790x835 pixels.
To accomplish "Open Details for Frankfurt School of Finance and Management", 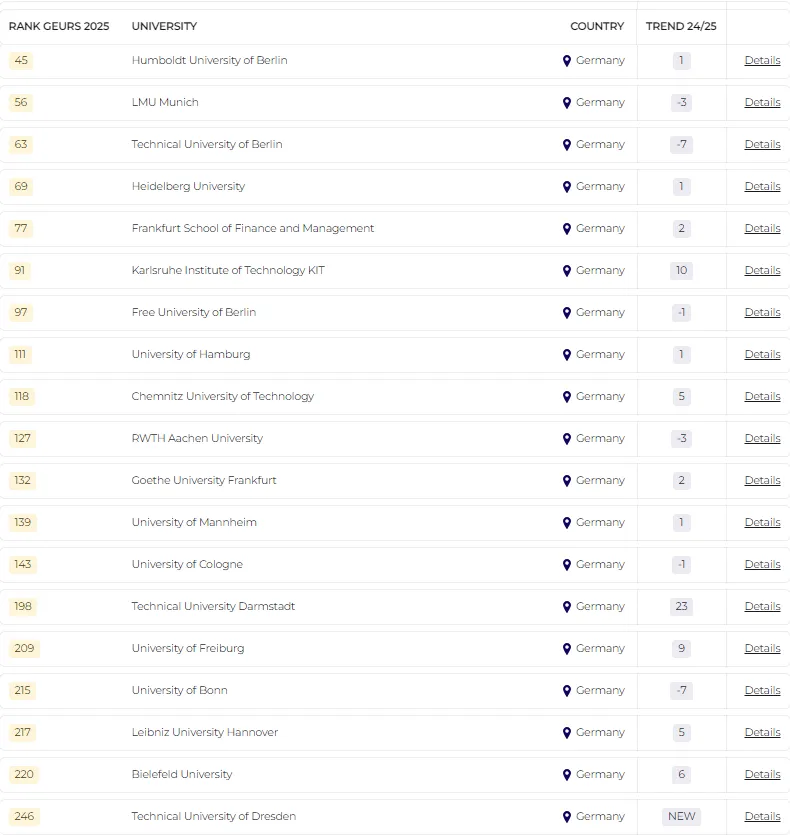I will (x=762, y=229).
